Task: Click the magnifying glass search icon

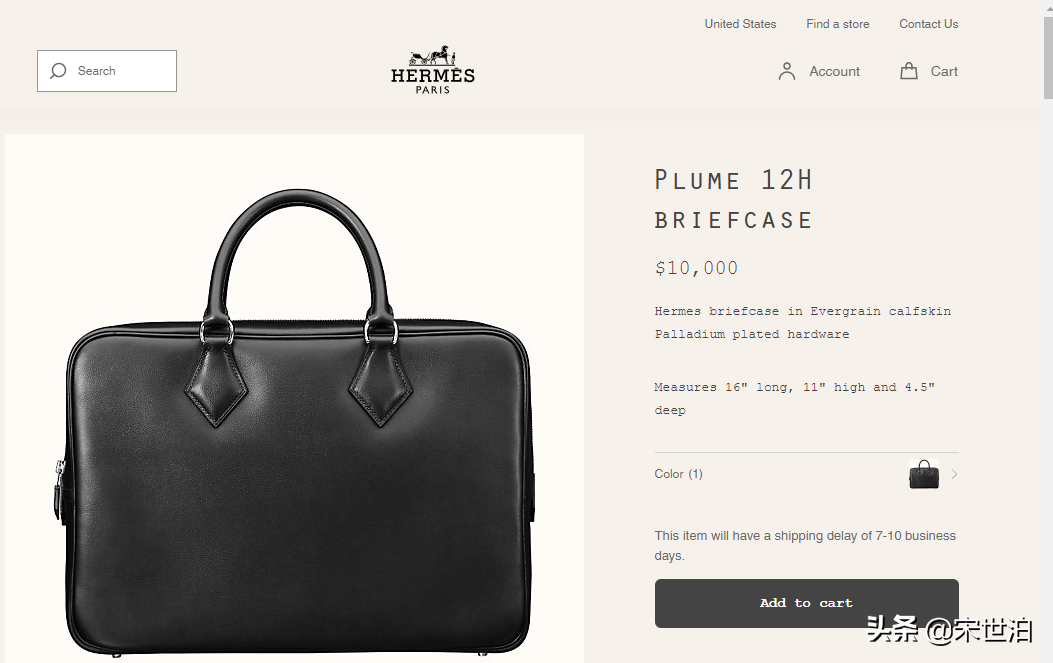Action: [58, 71]
